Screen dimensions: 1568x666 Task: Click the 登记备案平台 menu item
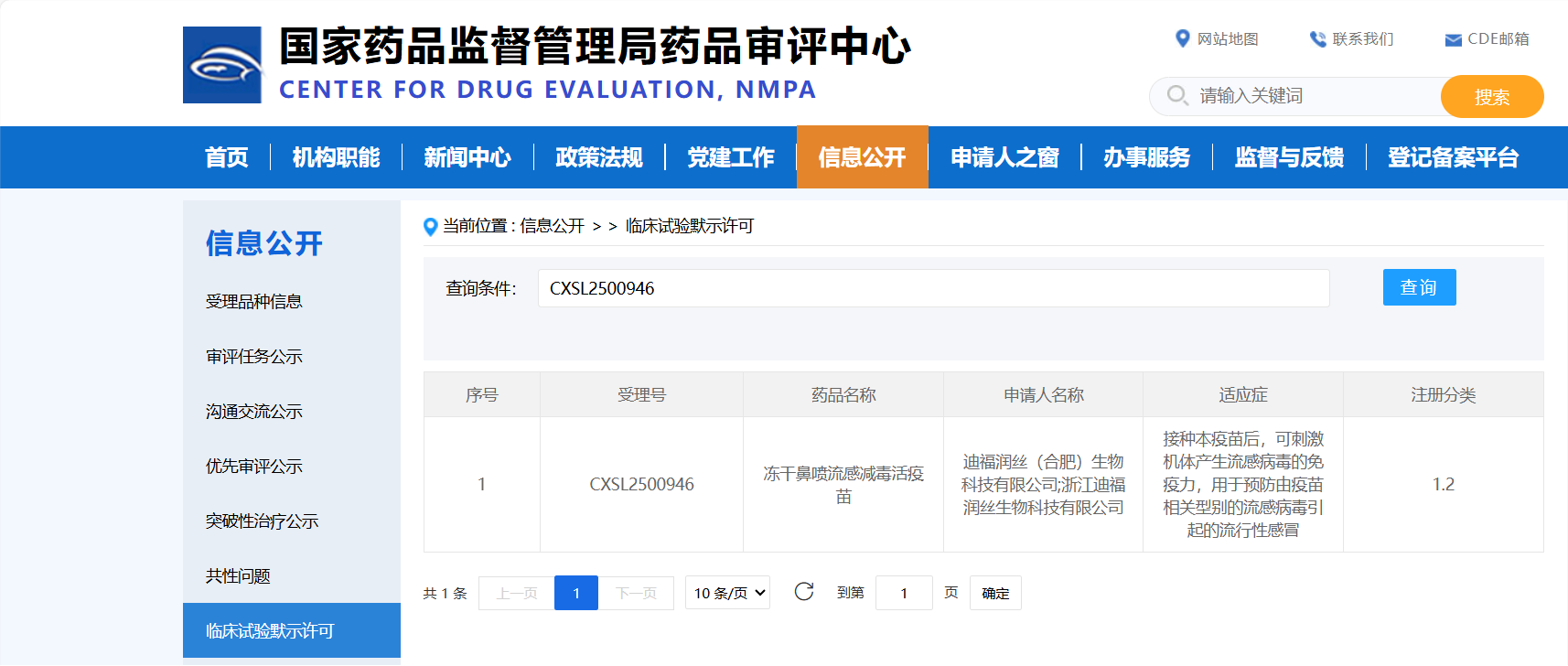pos(1453,157)
